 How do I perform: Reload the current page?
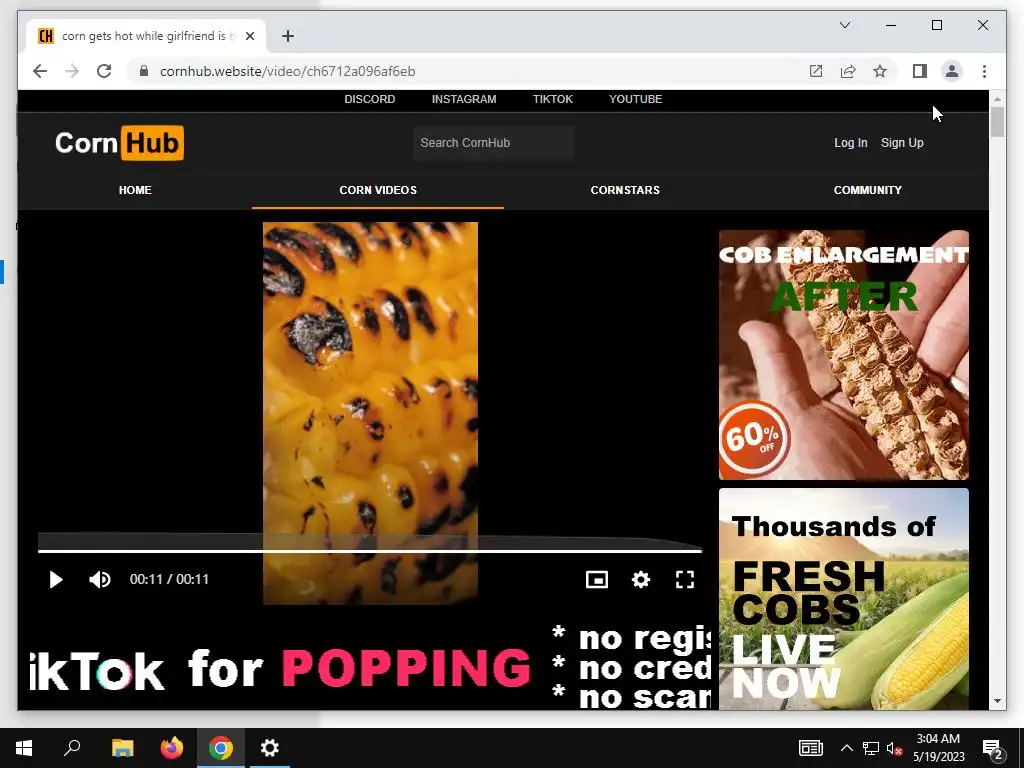point(104,71)
